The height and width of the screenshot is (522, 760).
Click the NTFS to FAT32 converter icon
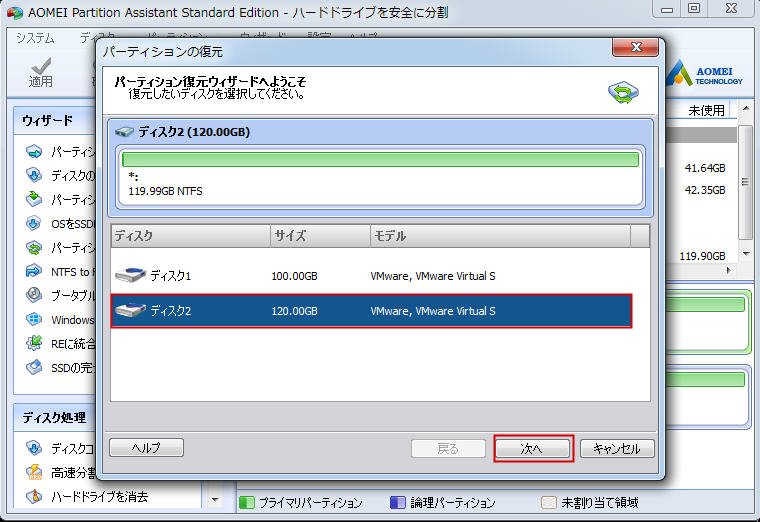(34, 271)
